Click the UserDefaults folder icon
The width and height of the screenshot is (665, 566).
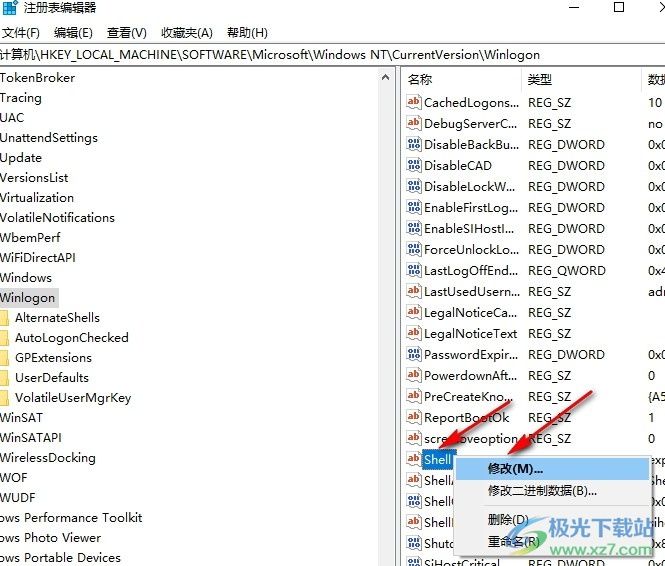(4, 378)
